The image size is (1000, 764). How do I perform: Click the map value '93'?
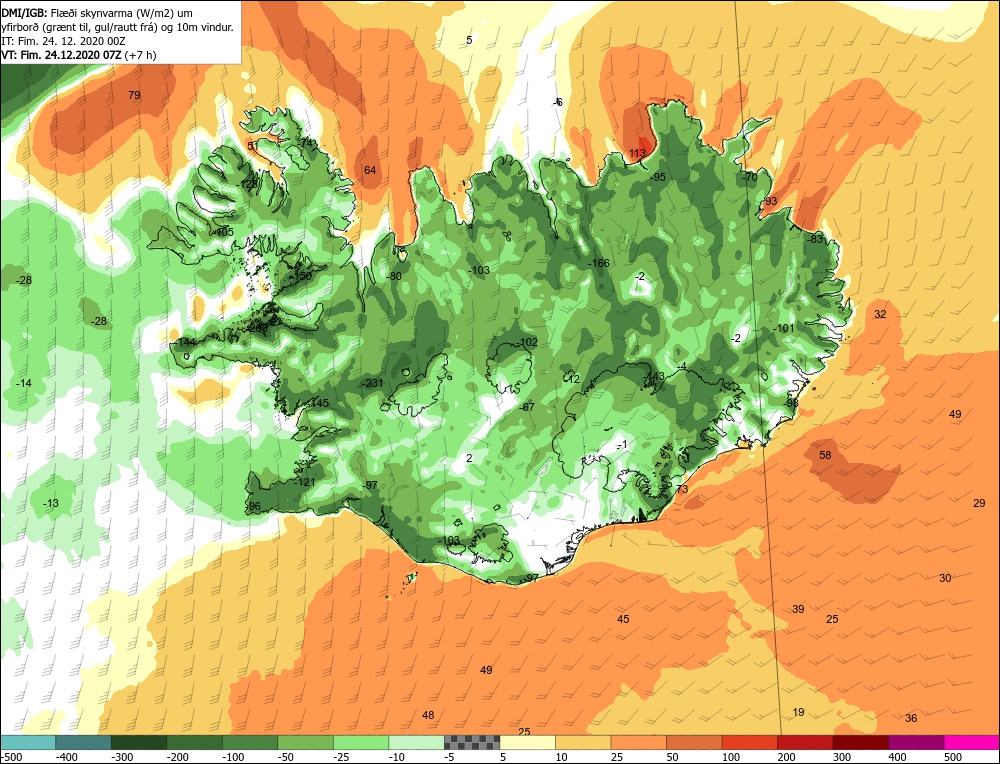tap(771, 201)
